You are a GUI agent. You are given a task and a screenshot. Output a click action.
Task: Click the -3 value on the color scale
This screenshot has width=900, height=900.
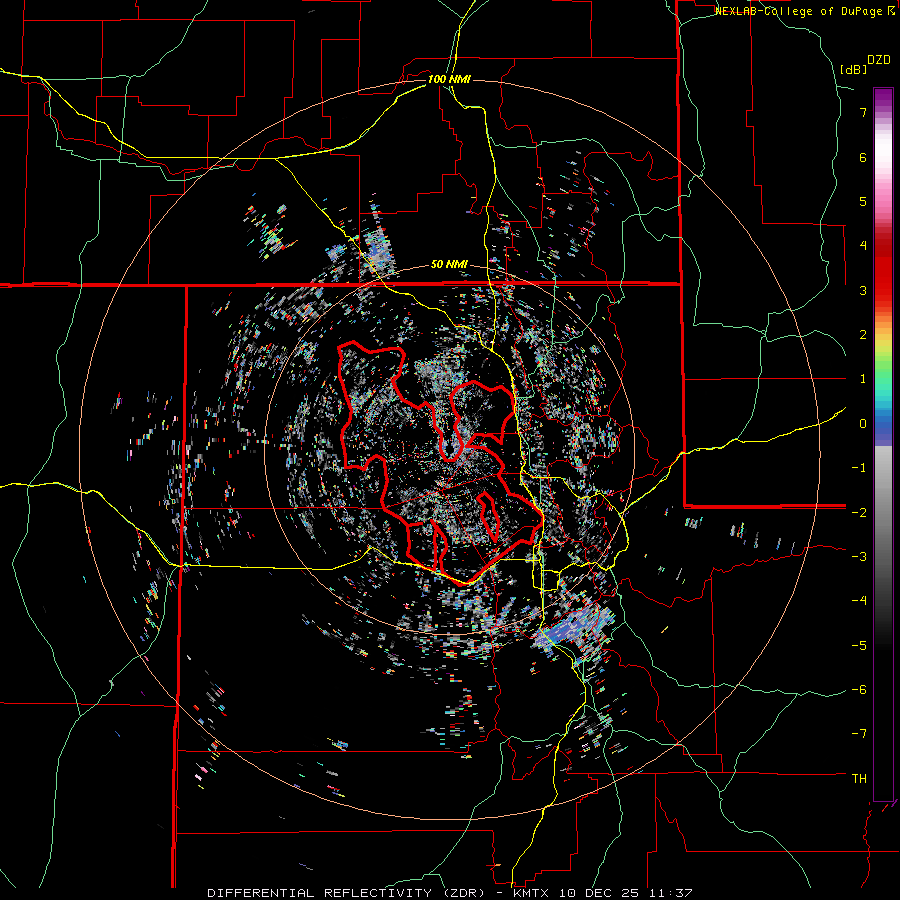859,557
